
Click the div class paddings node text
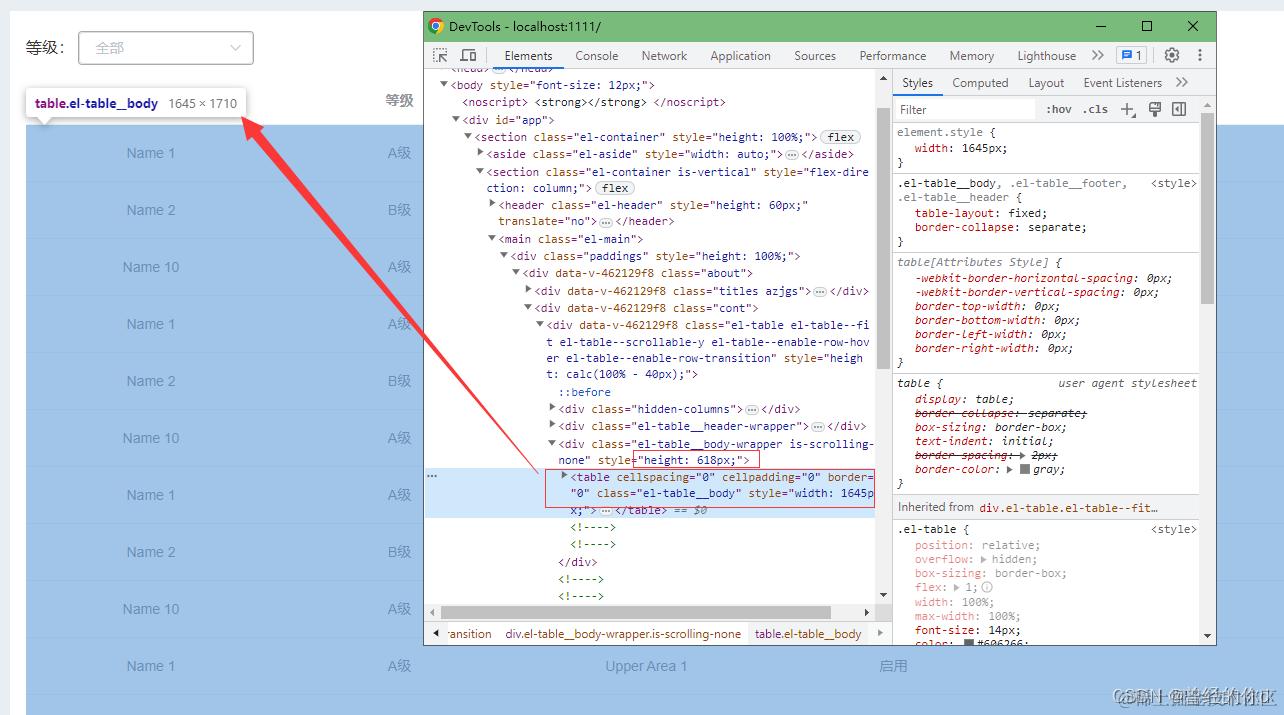(656, 256)
